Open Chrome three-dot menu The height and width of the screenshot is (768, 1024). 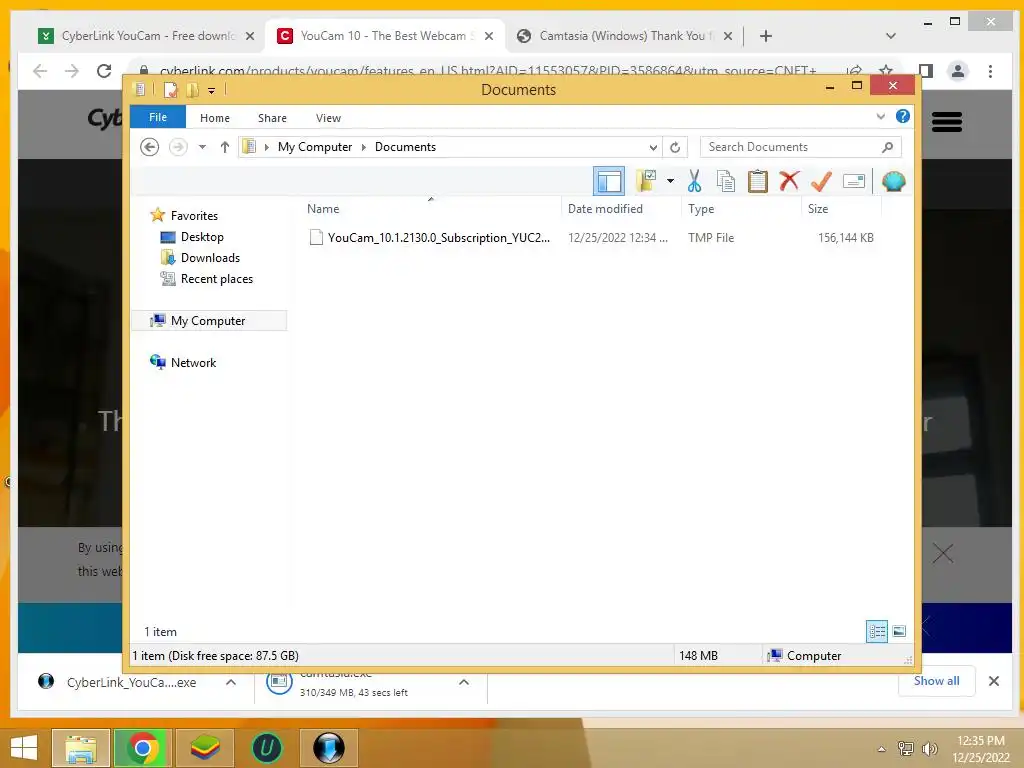click(990, 71)
